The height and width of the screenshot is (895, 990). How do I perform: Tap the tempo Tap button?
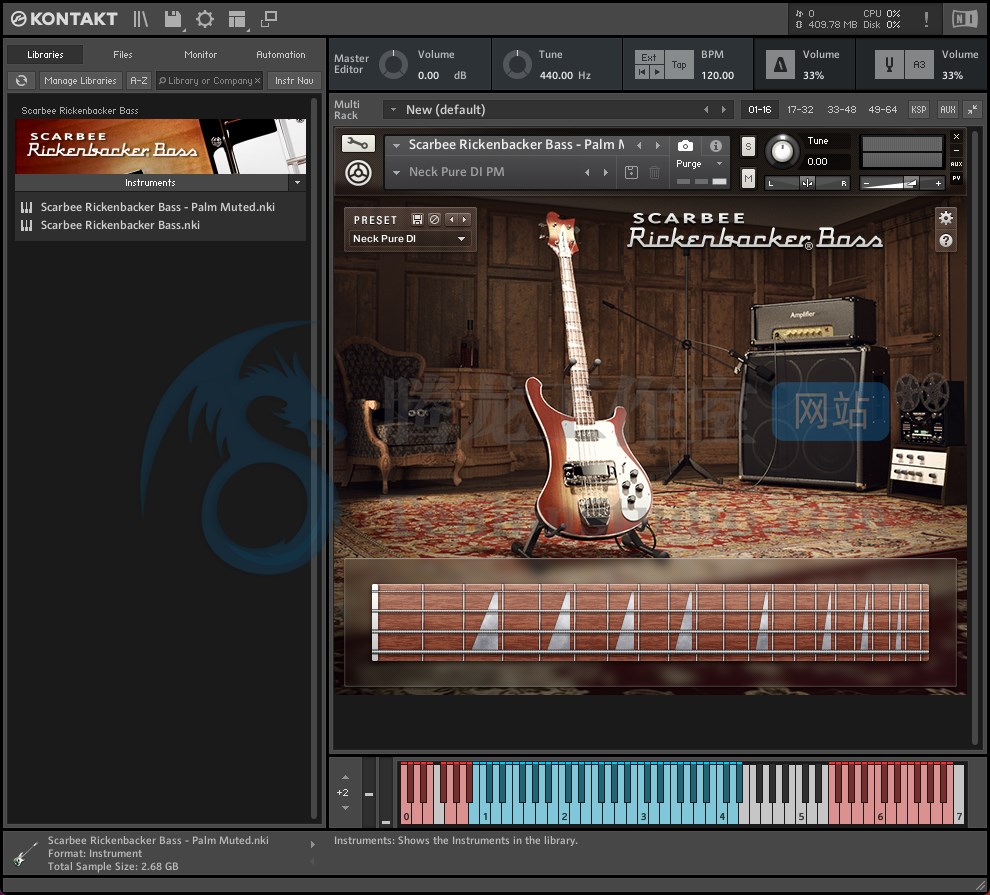pos(679,64)
